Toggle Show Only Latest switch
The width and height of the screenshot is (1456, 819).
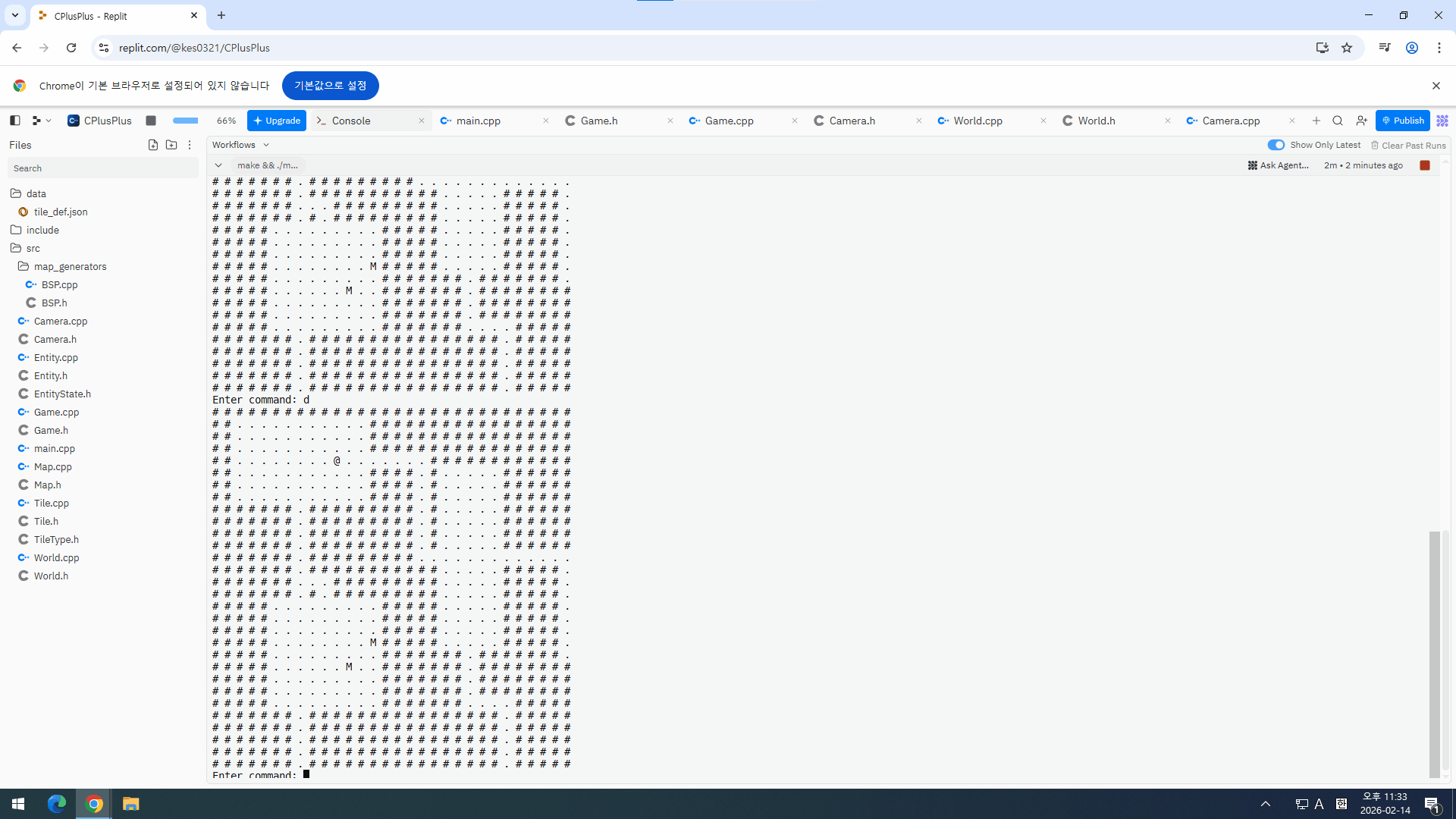1276,145
